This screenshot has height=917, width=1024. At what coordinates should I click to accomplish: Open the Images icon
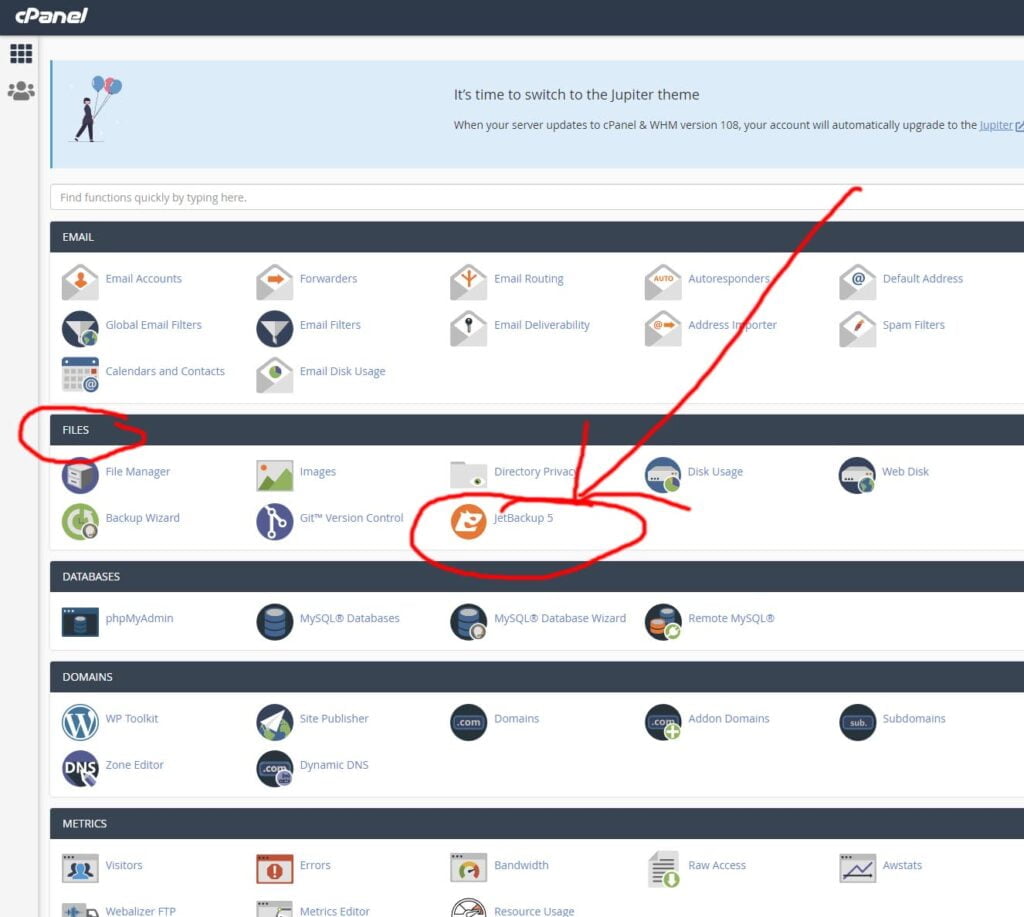coord(274,475)
